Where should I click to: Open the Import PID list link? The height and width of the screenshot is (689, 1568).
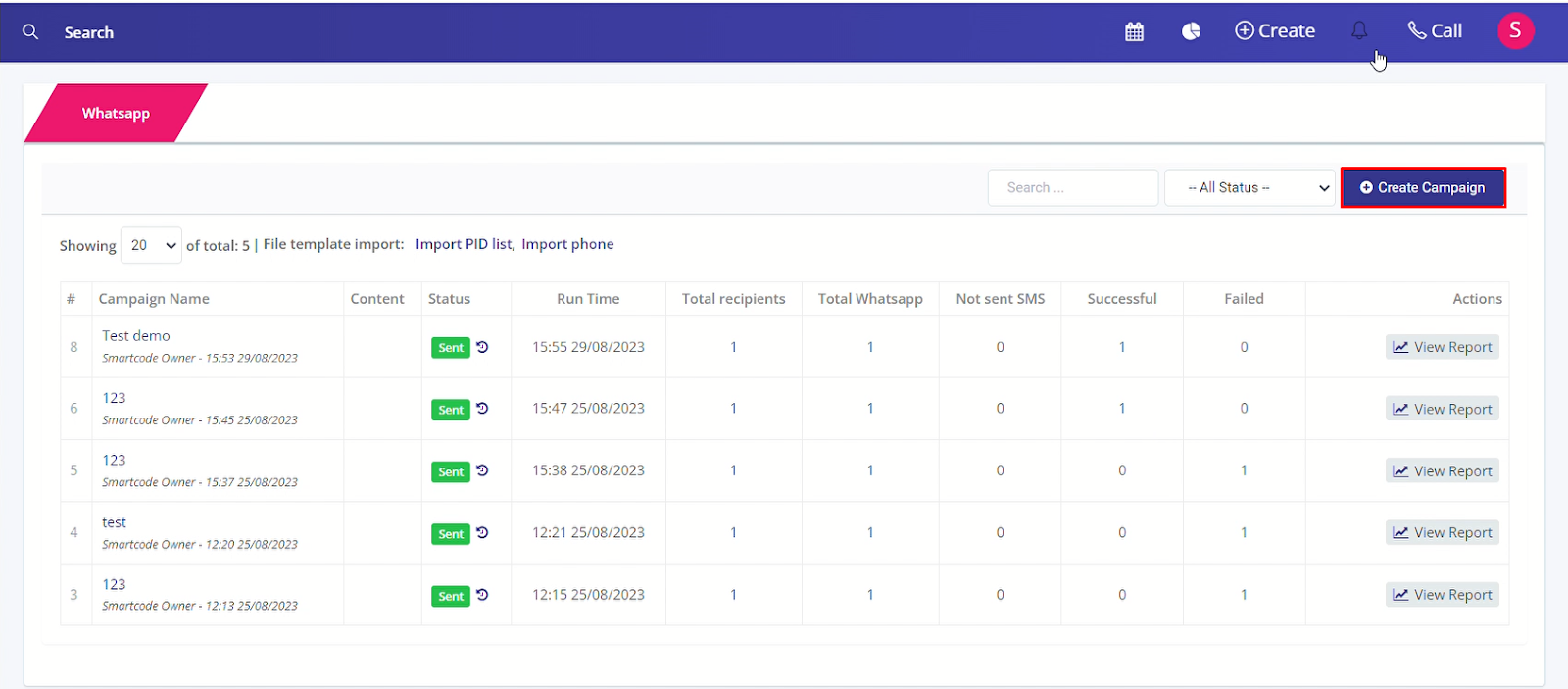pyautogui.click(x=463, y=244)
